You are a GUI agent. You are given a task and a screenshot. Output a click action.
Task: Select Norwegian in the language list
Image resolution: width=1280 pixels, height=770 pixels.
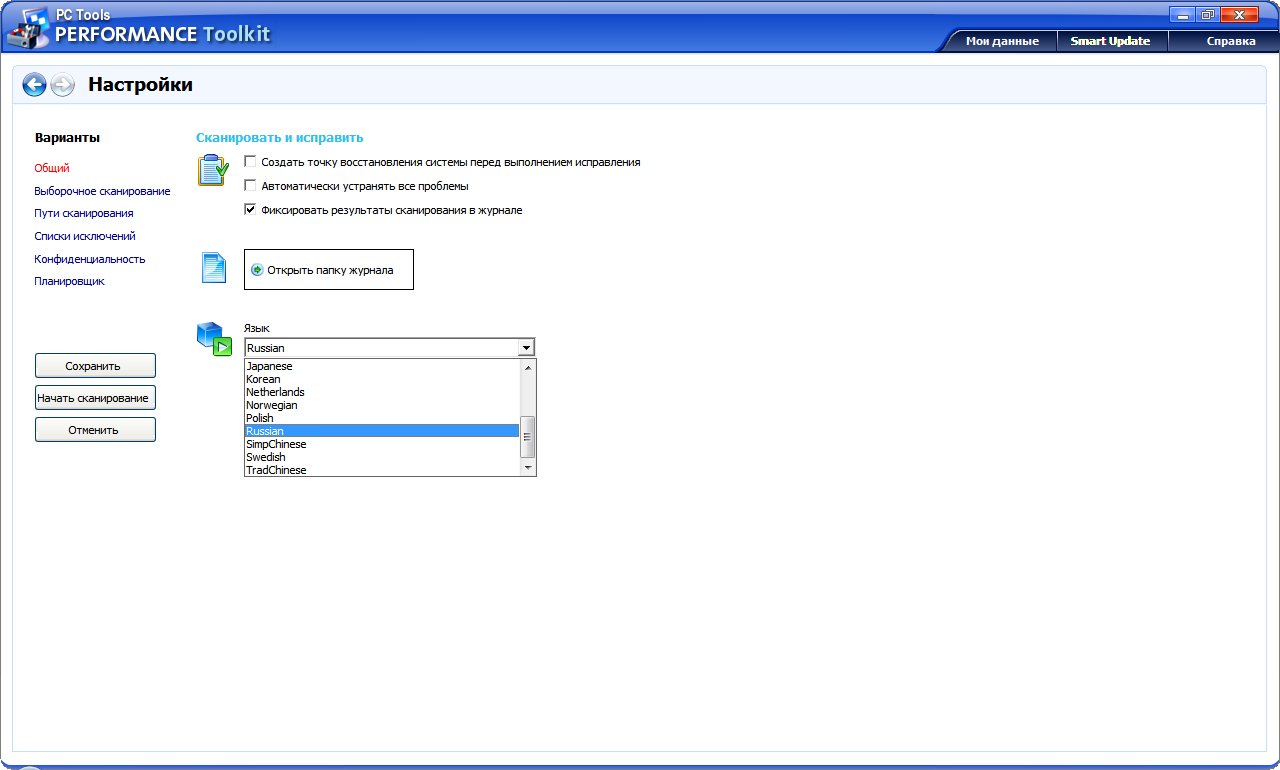[382, 405]
